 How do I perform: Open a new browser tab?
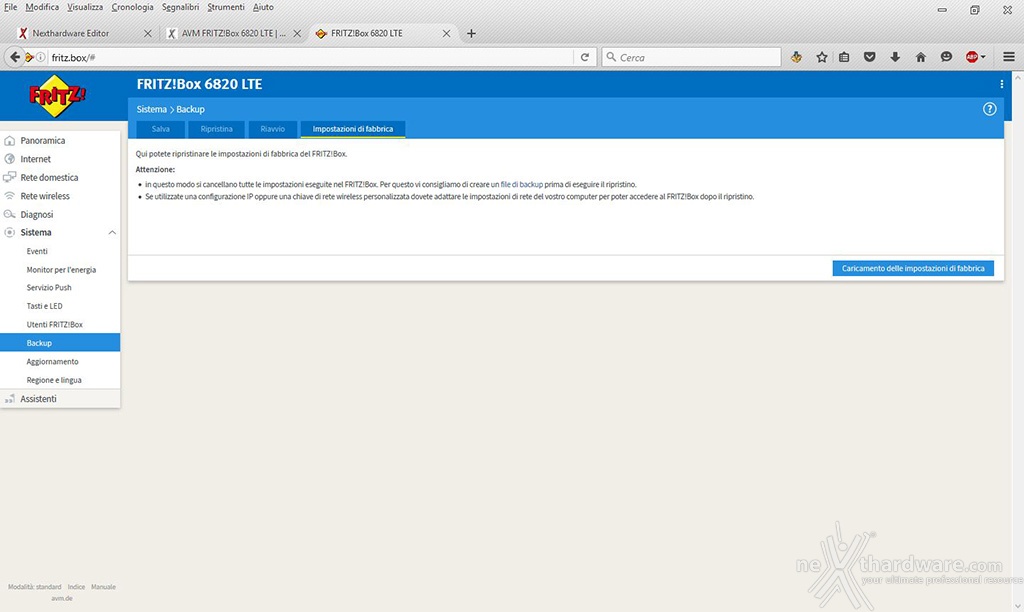point(471,33)
